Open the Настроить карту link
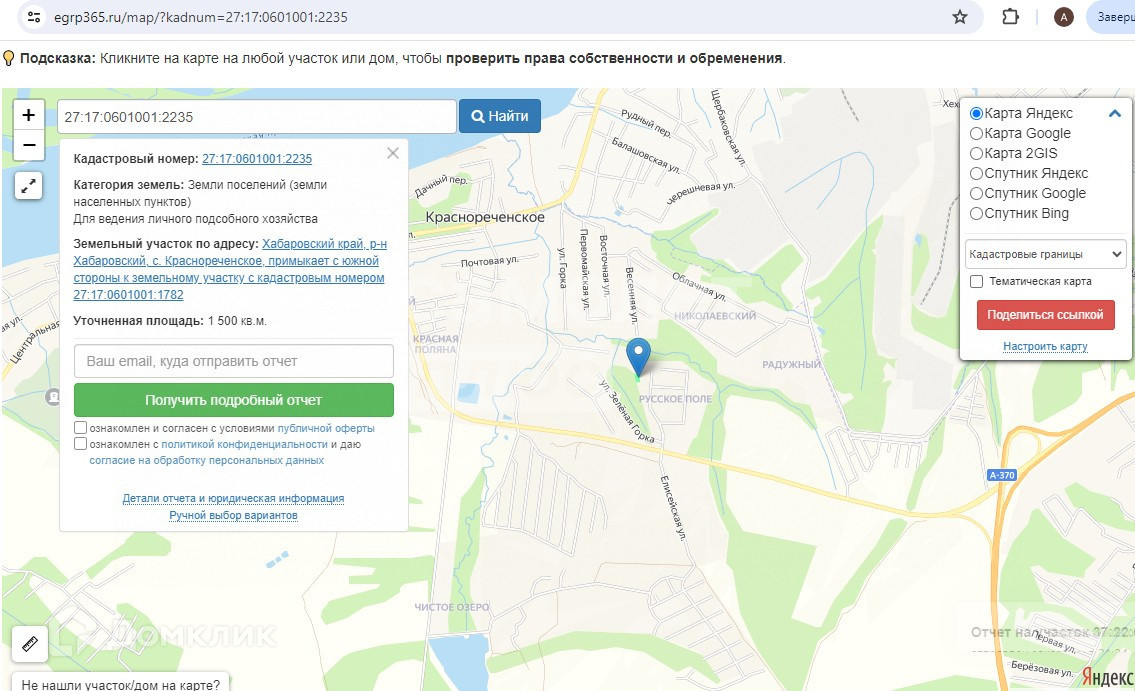Image resolution: width=1135 pixels, height=691 pixels. (1045, 347)
